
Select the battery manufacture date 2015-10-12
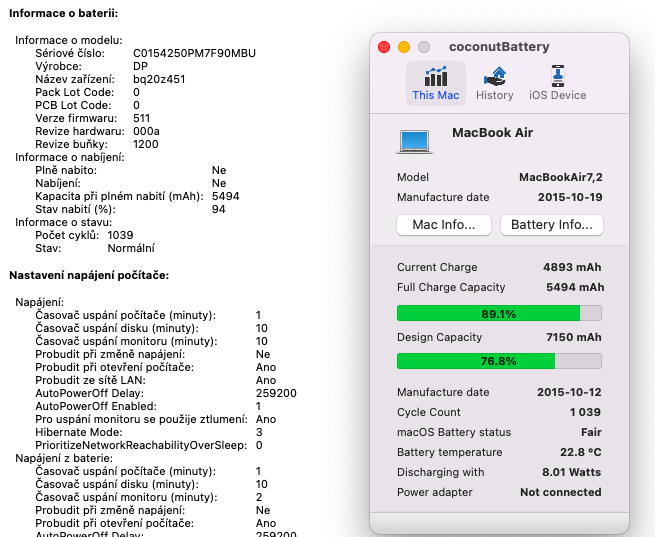tap(569, 392)
